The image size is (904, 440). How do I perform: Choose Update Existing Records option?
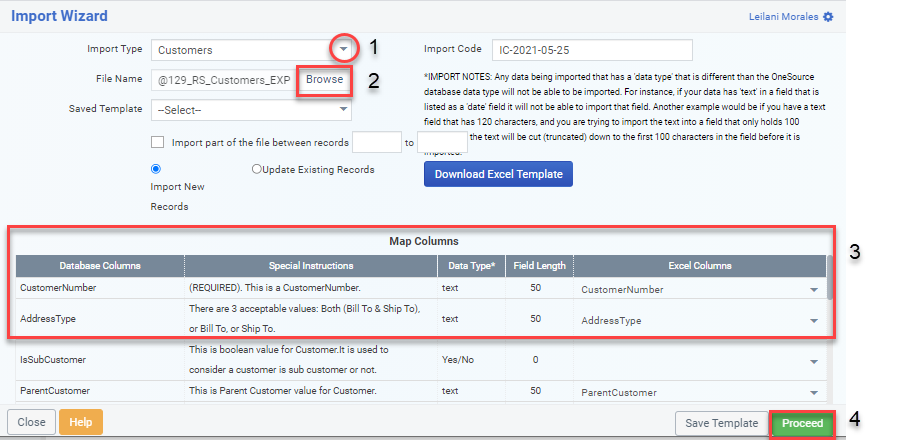tap(257, 170)
